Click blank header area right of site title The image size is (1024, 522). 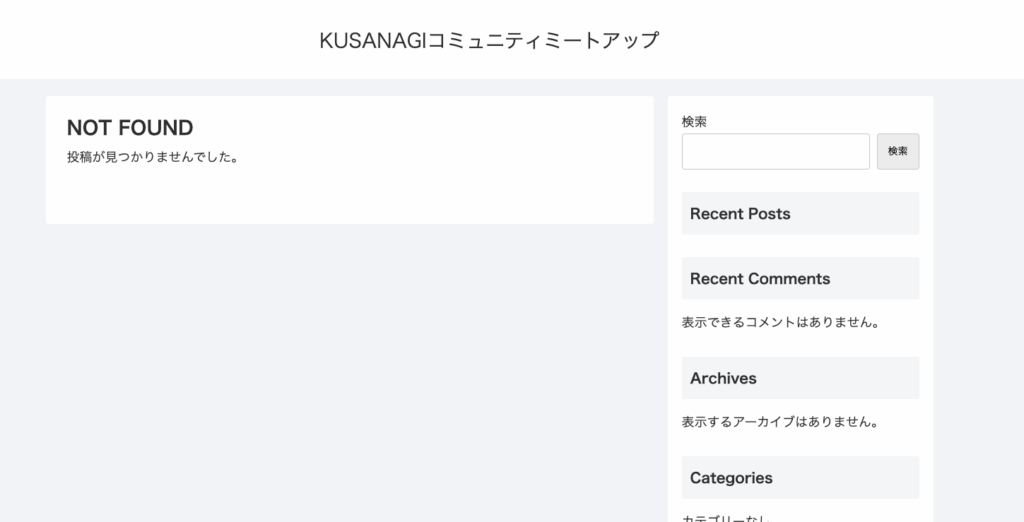click(x=850, y=40)
